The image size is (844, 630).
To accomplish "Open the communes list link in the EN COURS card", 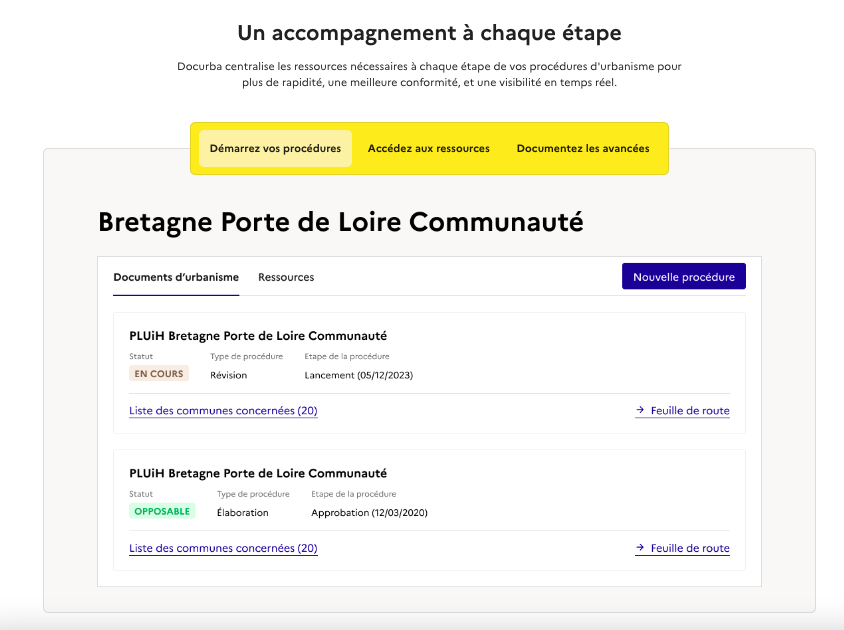I will click(223, 410).
